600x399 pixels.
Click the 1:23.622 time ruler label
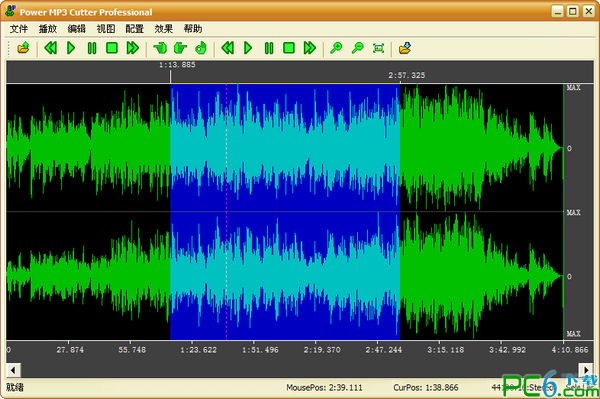tap(198, 350)
